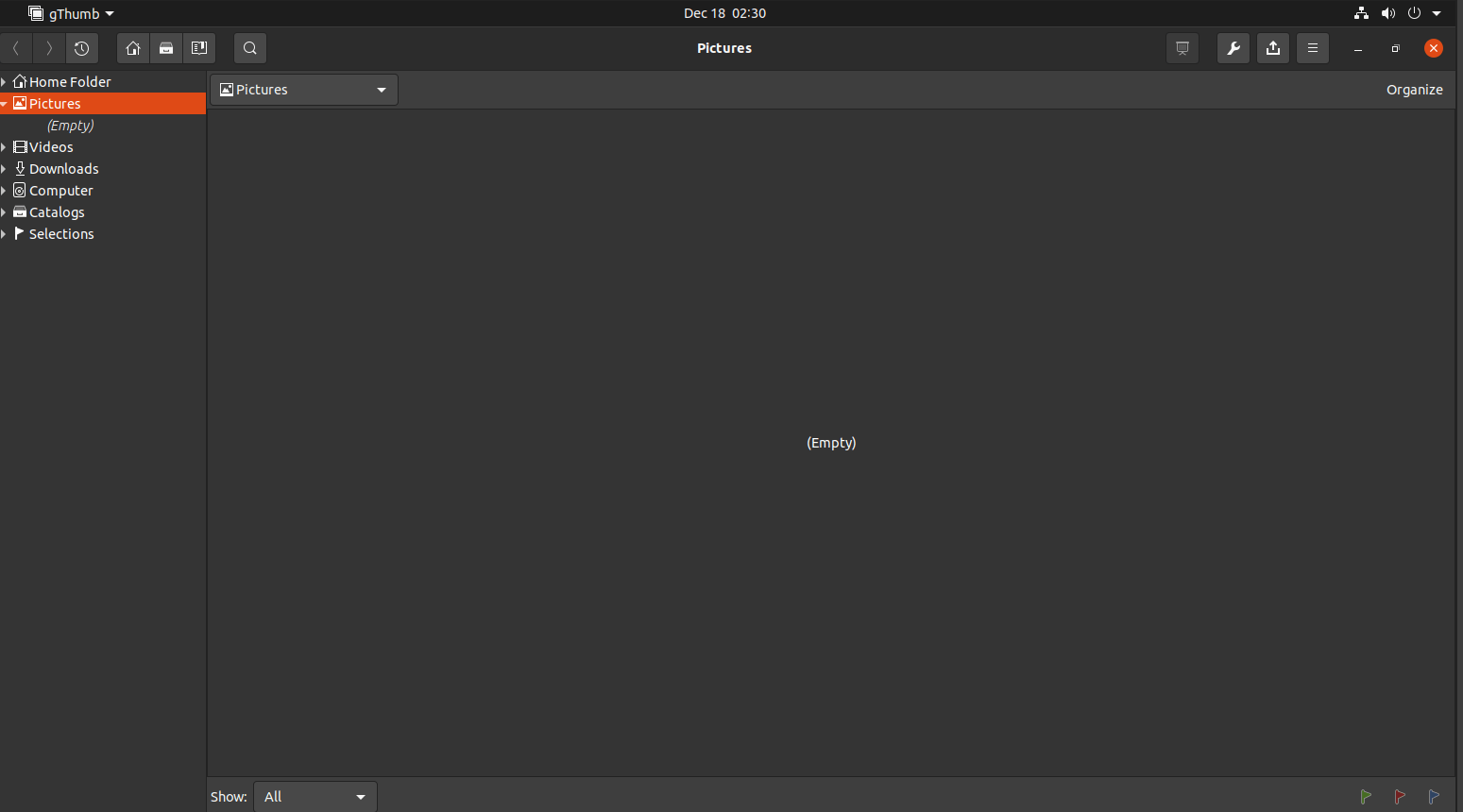The image size is (1463, 812).
Task: Start slideshow presentation icon
Action: 1182,48
